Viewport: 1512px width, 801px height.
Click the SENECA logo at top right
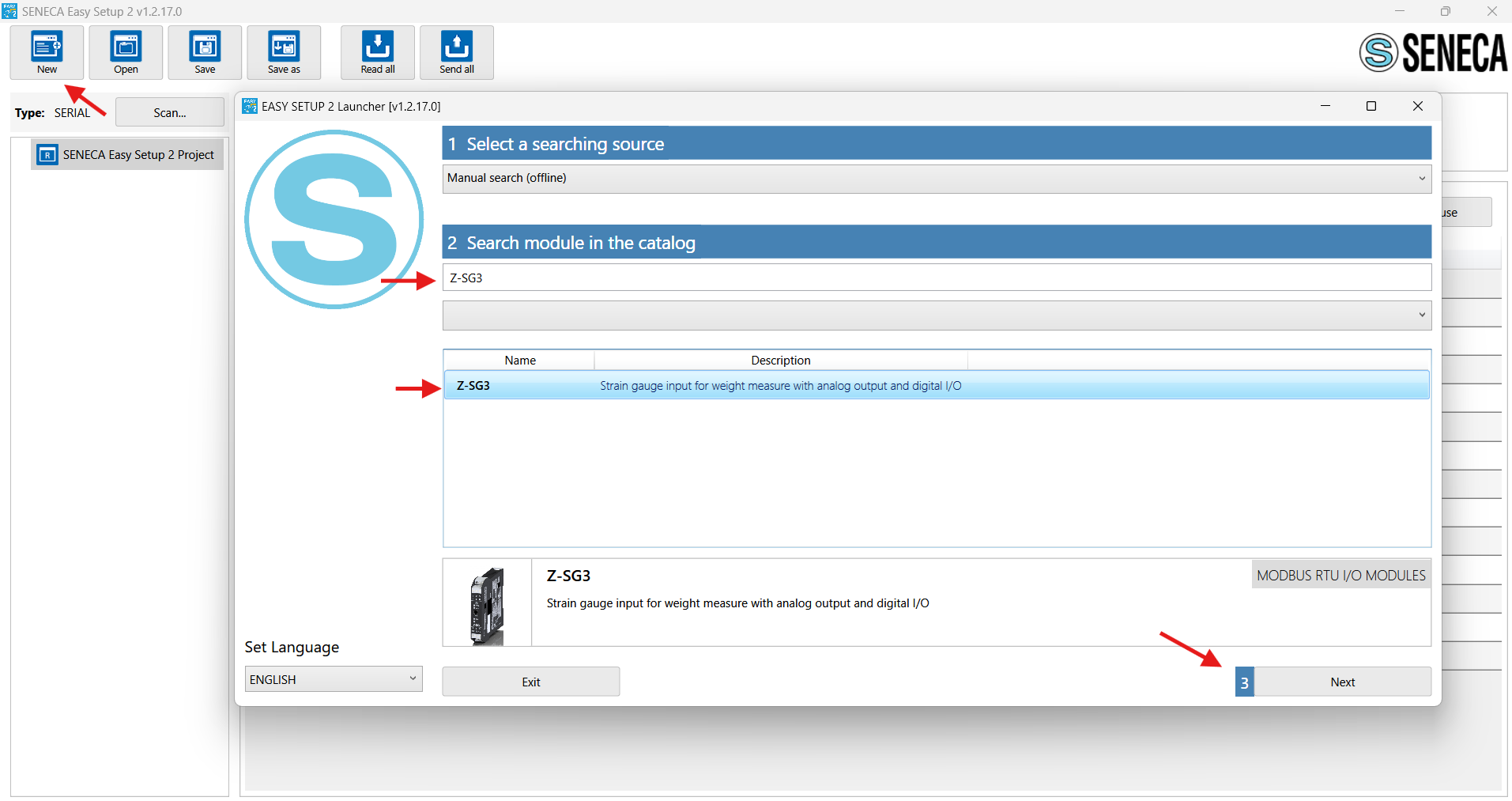[1433, 53]
